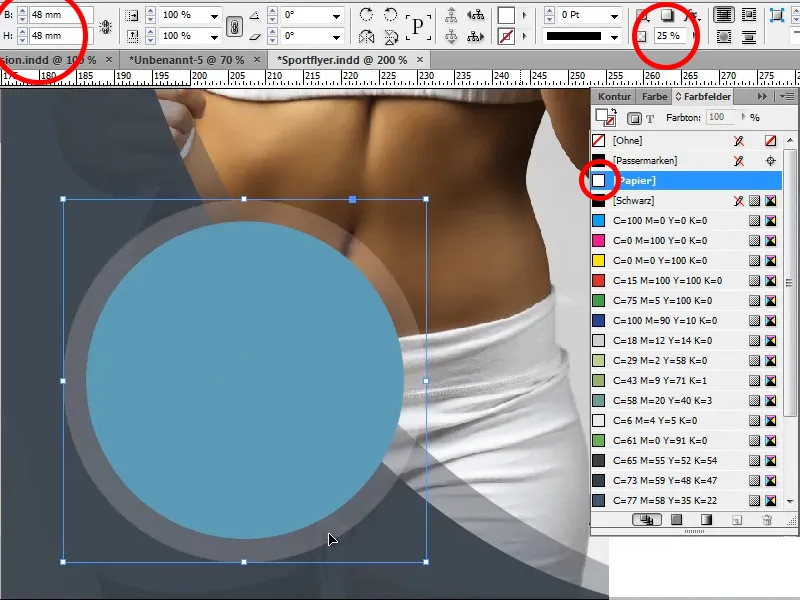Click show all swatches button in panel footer
800x600 pixels.
tap(647, 520)
